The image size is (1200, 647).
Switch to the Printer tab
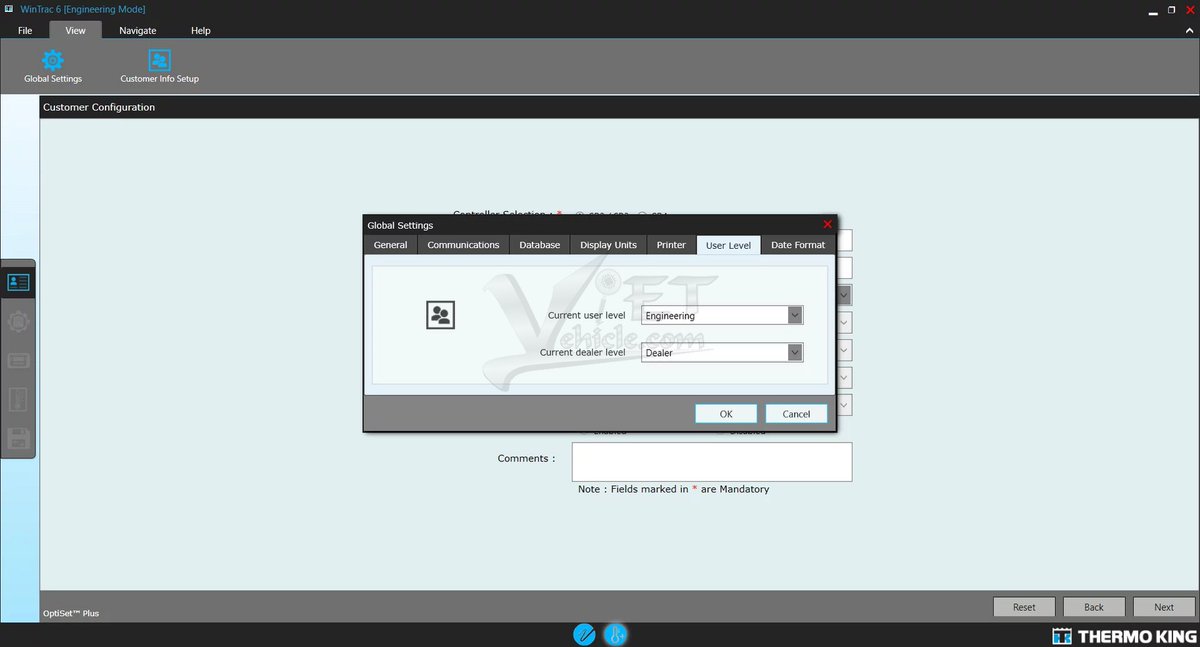click(671, 245)
